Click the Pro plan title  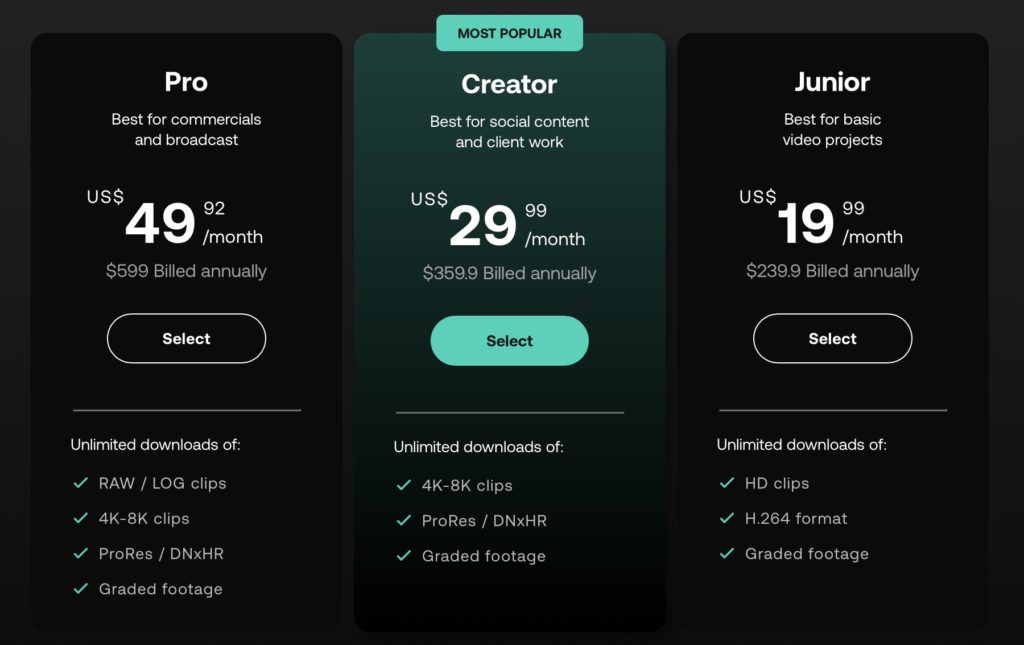(186, 82)
